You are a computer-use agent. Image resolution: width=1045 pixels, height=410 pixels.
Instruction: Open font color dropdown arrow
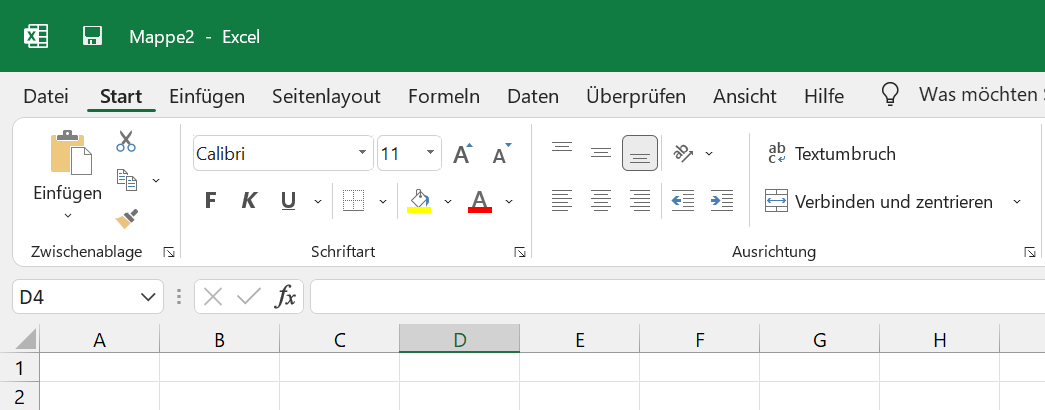[x=509, y=201]
